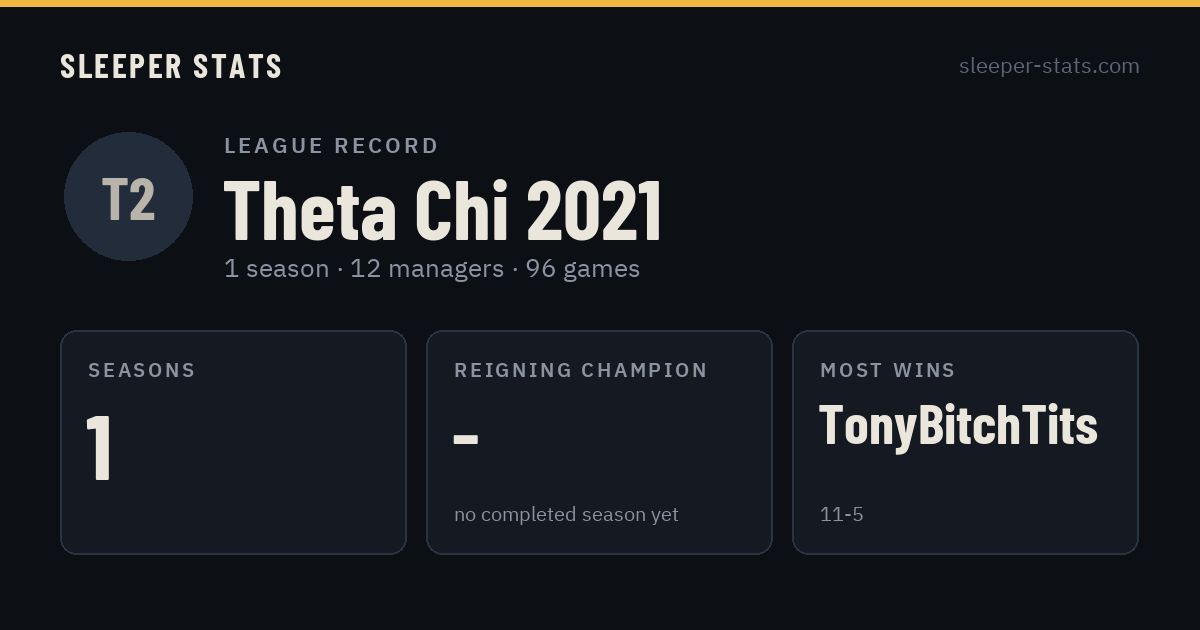Open the SEASONS stat card
This screenshot has height=630, width=1200.
tap(233, 442)
